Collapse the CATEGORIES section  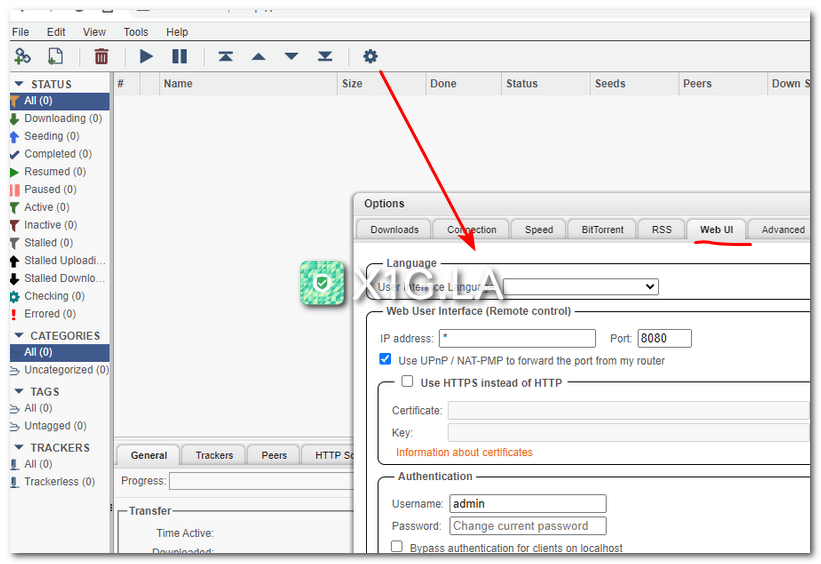coord(19,335)
